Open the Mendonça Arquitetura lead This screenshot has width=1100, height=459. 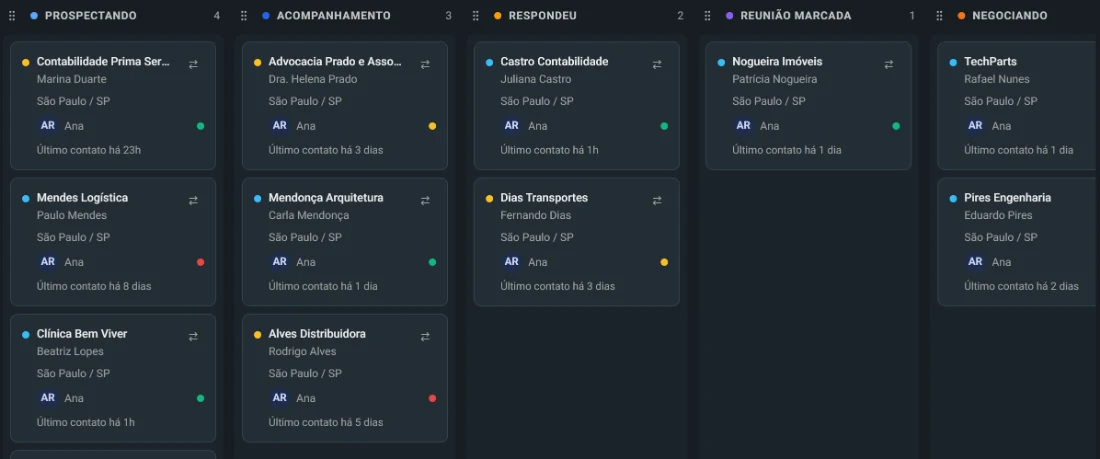[326, 198]
